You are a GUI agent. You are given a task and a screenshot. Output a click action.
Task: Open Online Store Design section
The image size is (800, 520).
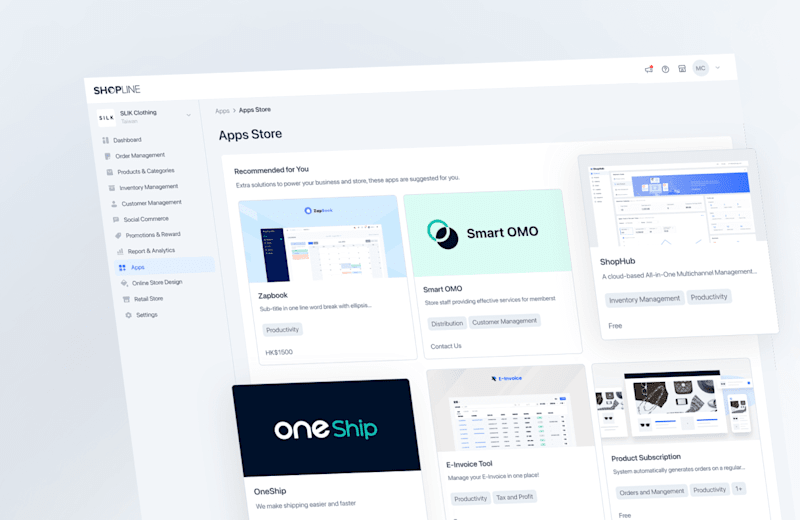(157, 282)
